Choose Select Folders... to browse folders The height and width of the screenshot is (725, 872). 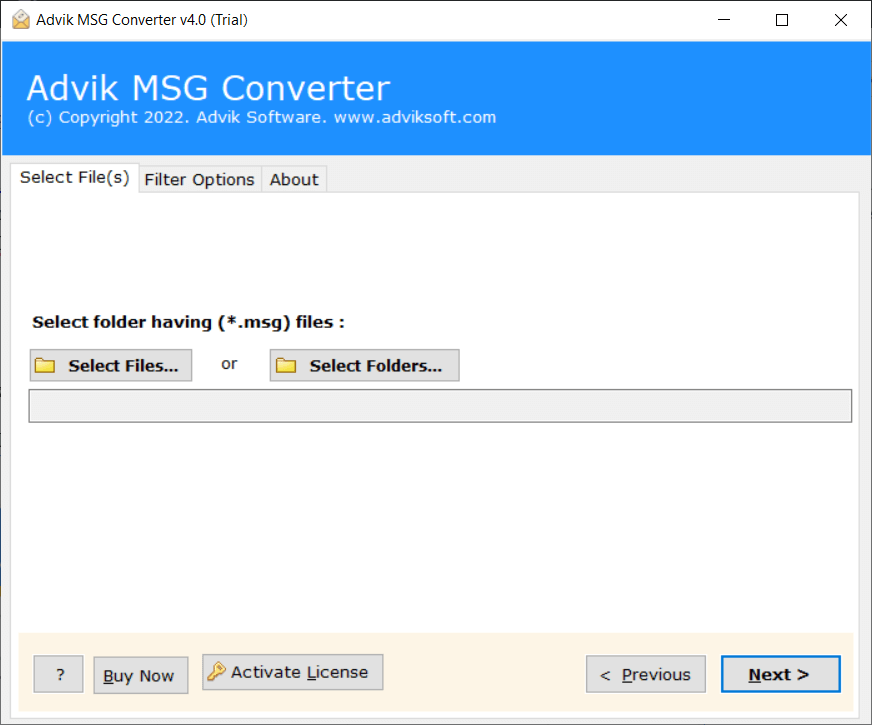click(x=364, y=365)
